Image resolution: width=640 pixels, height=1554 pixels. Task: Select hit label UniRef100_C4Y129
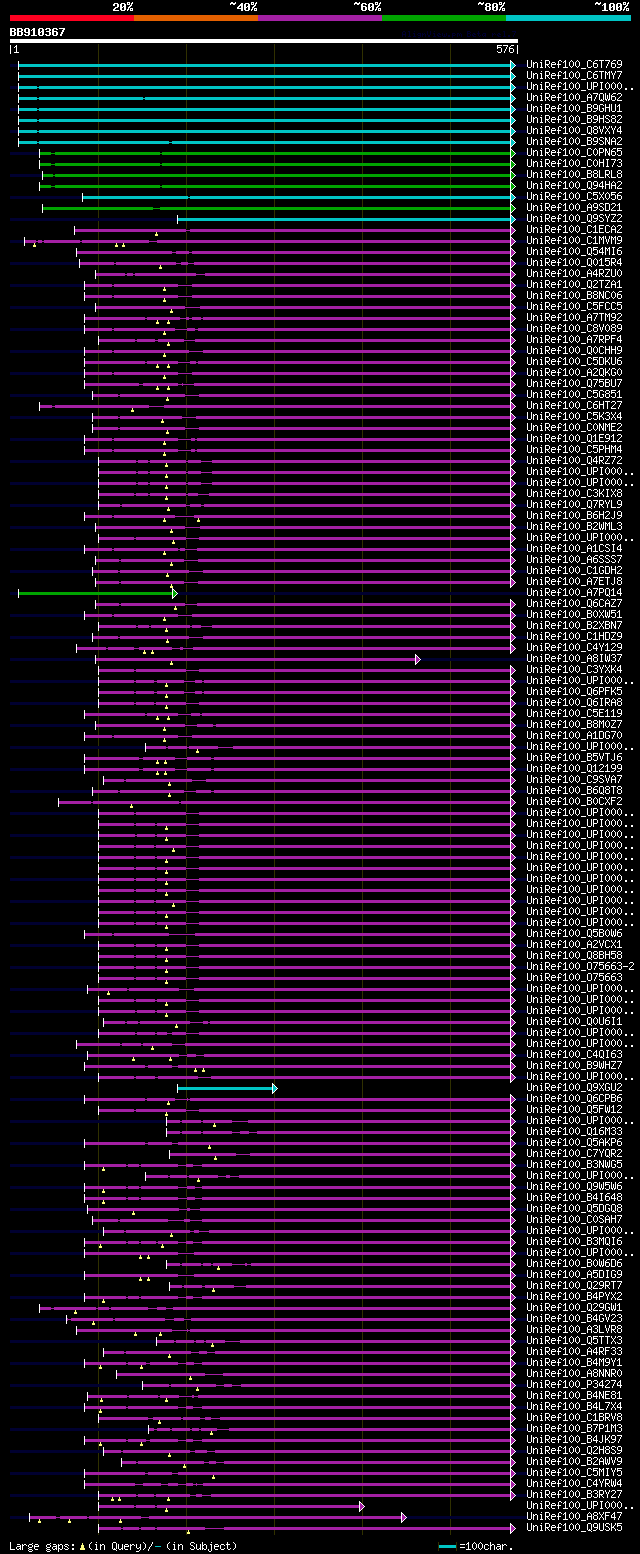click(574, 647)
